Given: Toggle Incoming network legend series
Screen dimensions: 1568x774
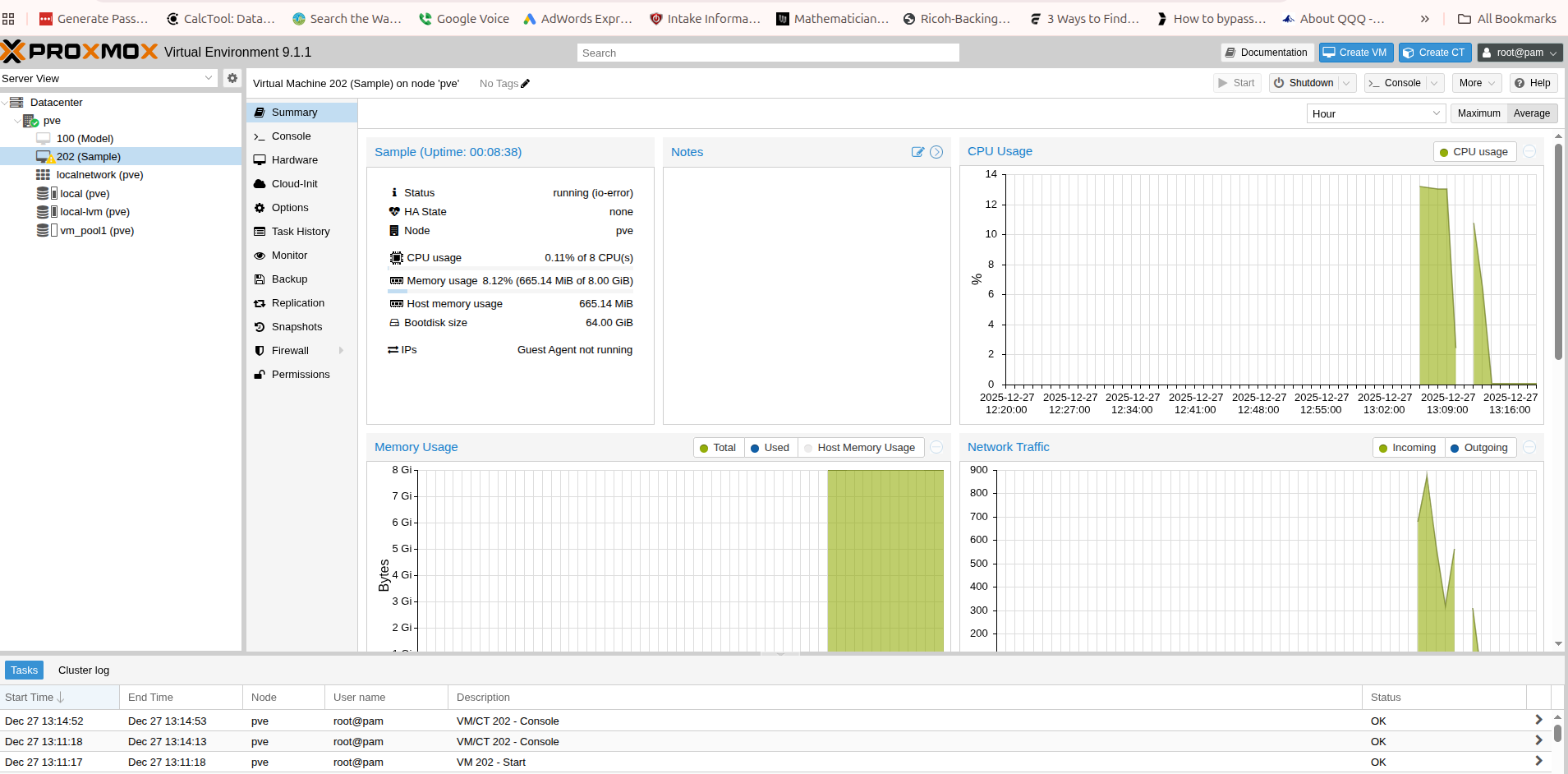Looking at the screenshot, I should (1408, 448).
